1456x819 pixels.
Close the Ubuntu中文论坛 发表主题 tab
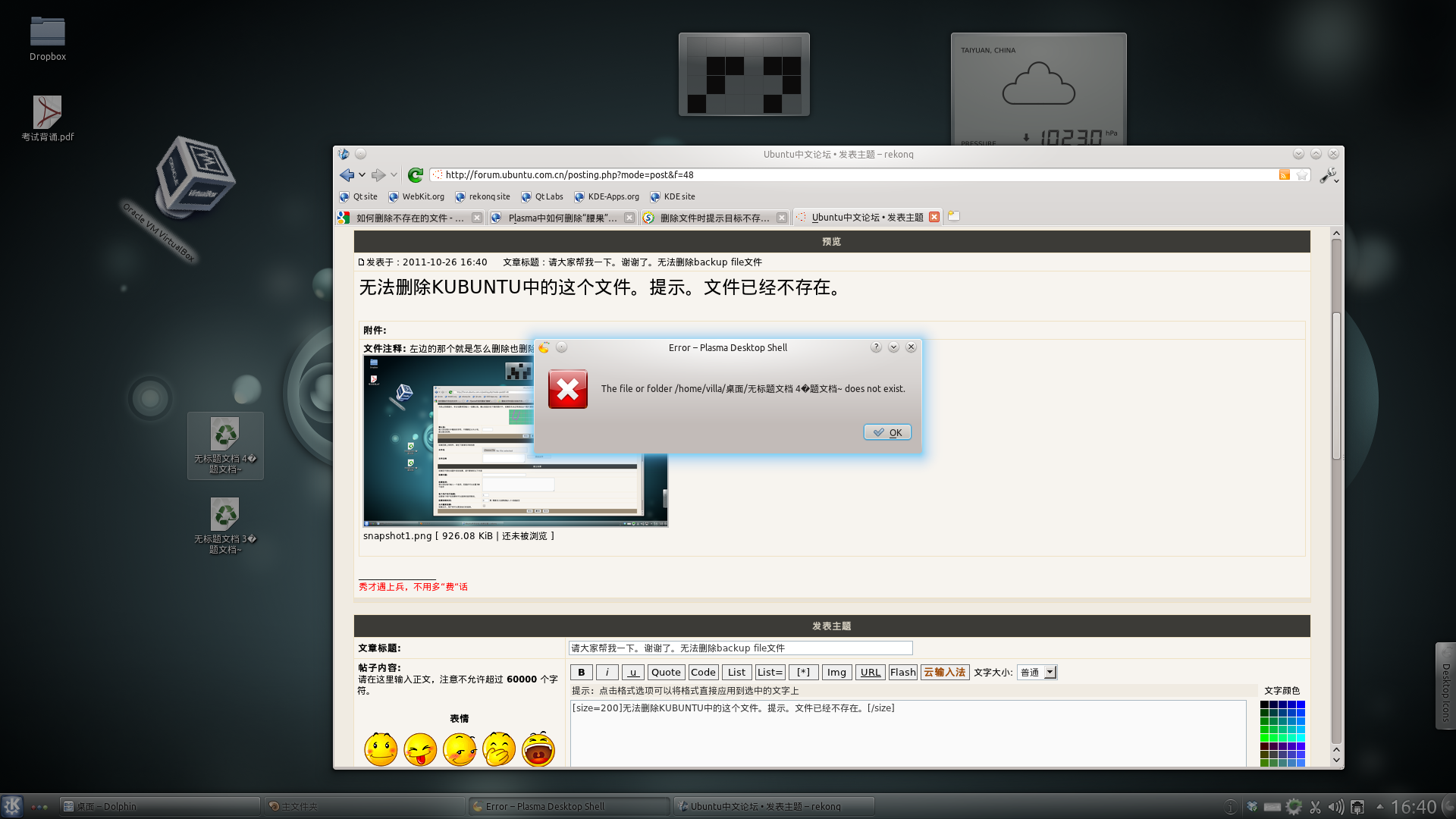click(934, 217)
